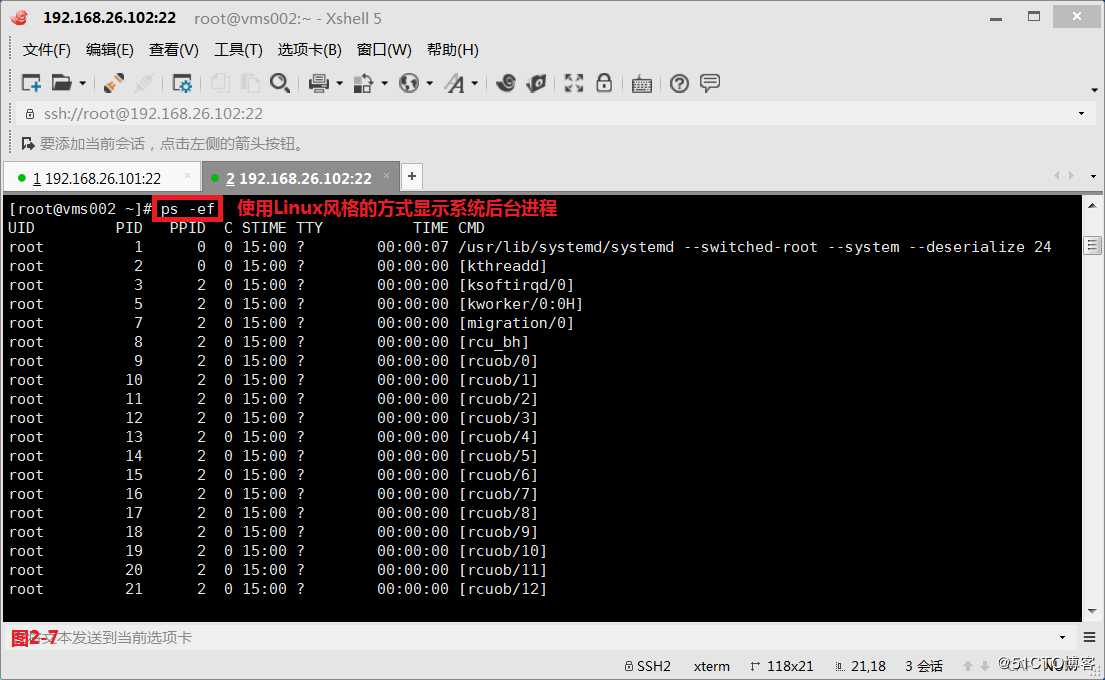Click SSH2 in the status bar
Viewport: 1105px width, 680px height.
click(x=648, y=666)
